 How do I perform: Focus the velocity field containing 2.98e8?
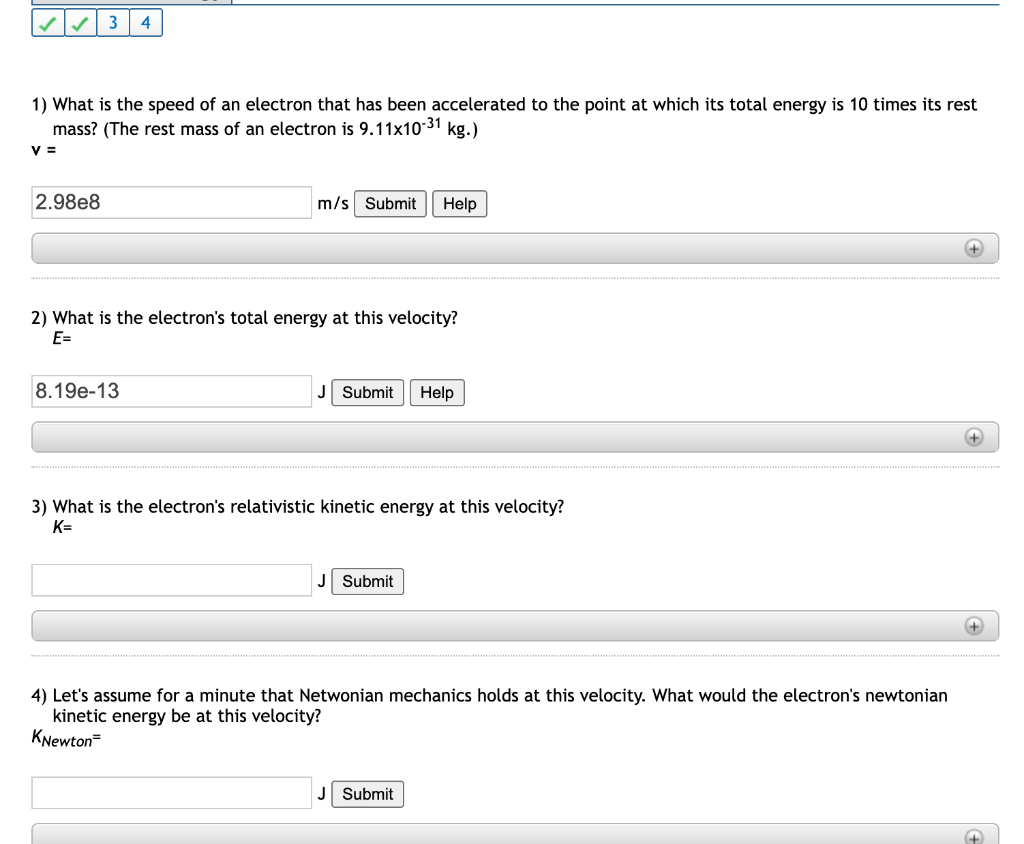pyautogui.click(x=172, y=203)
